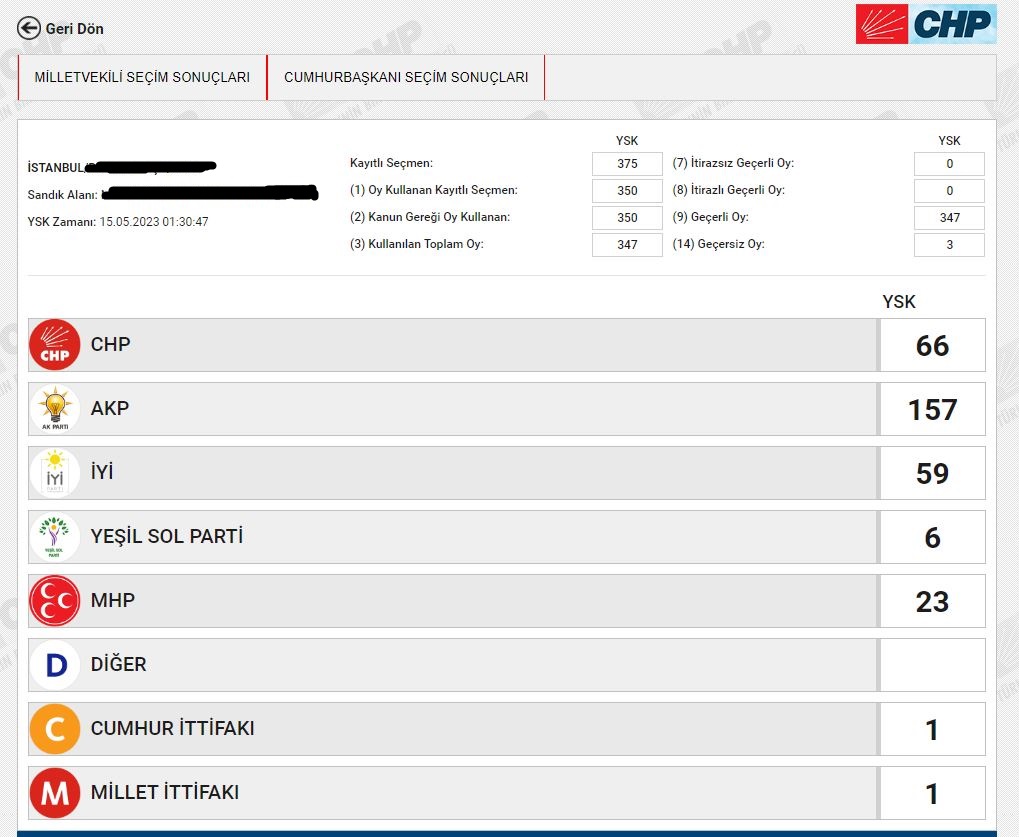Select the (8) İtirazlı Geçerli Oy label

click(729, 190)
